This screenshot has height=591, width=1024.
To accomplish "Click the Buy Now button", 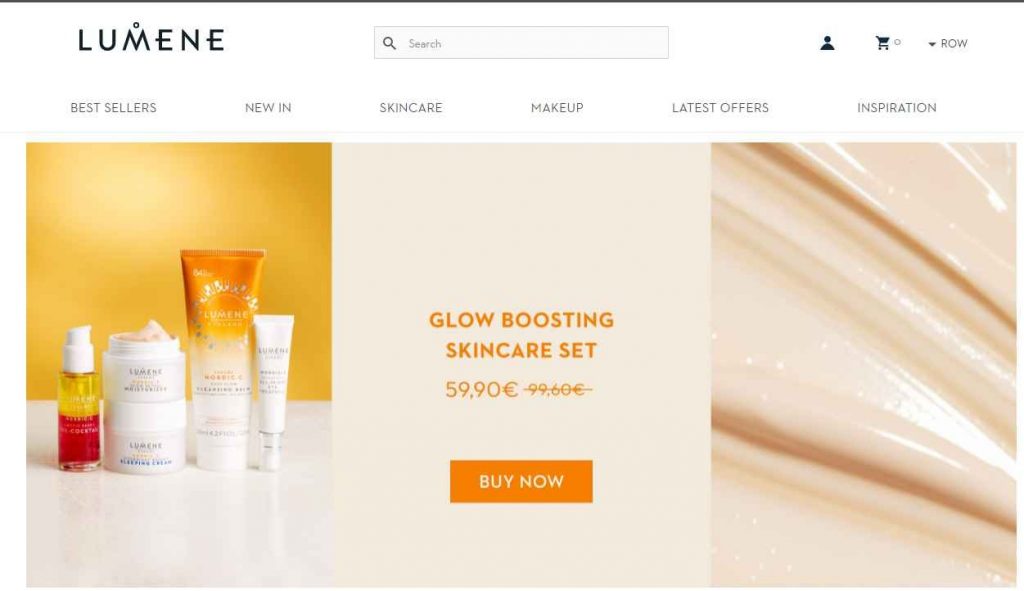I will point(521,481).
